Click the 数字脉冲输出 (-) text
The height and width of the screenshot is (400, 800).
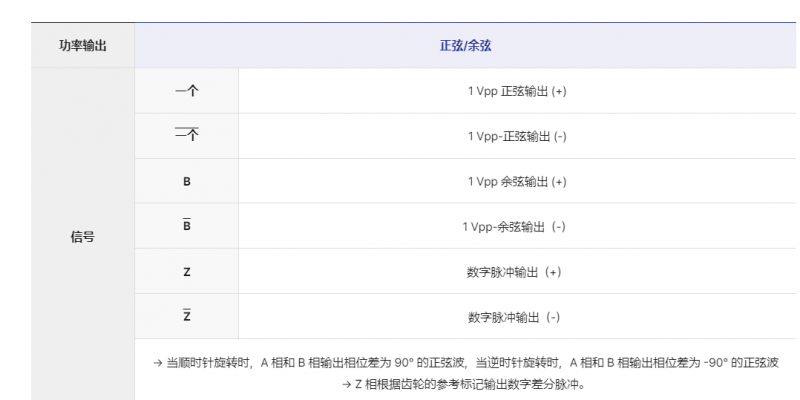tap(514, 316)
